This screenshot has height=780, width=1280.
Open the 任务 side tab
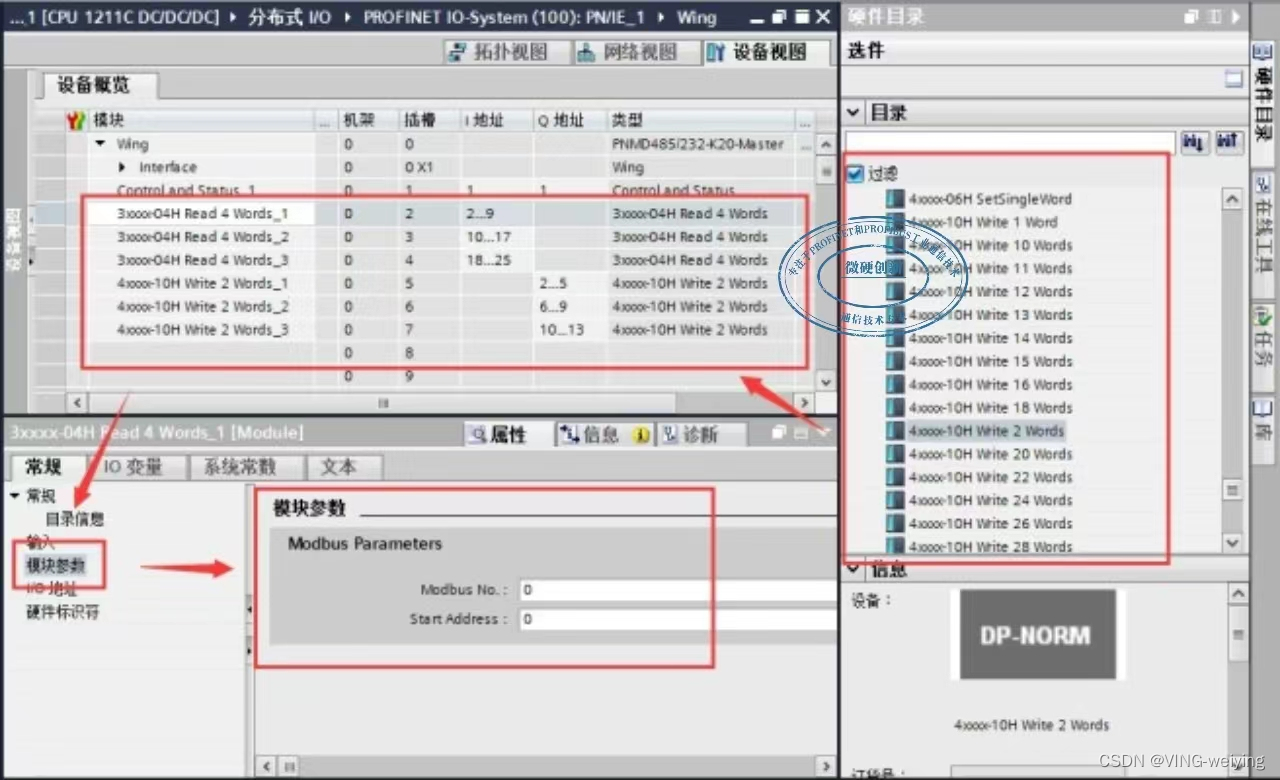click(x=1265, y=348)
